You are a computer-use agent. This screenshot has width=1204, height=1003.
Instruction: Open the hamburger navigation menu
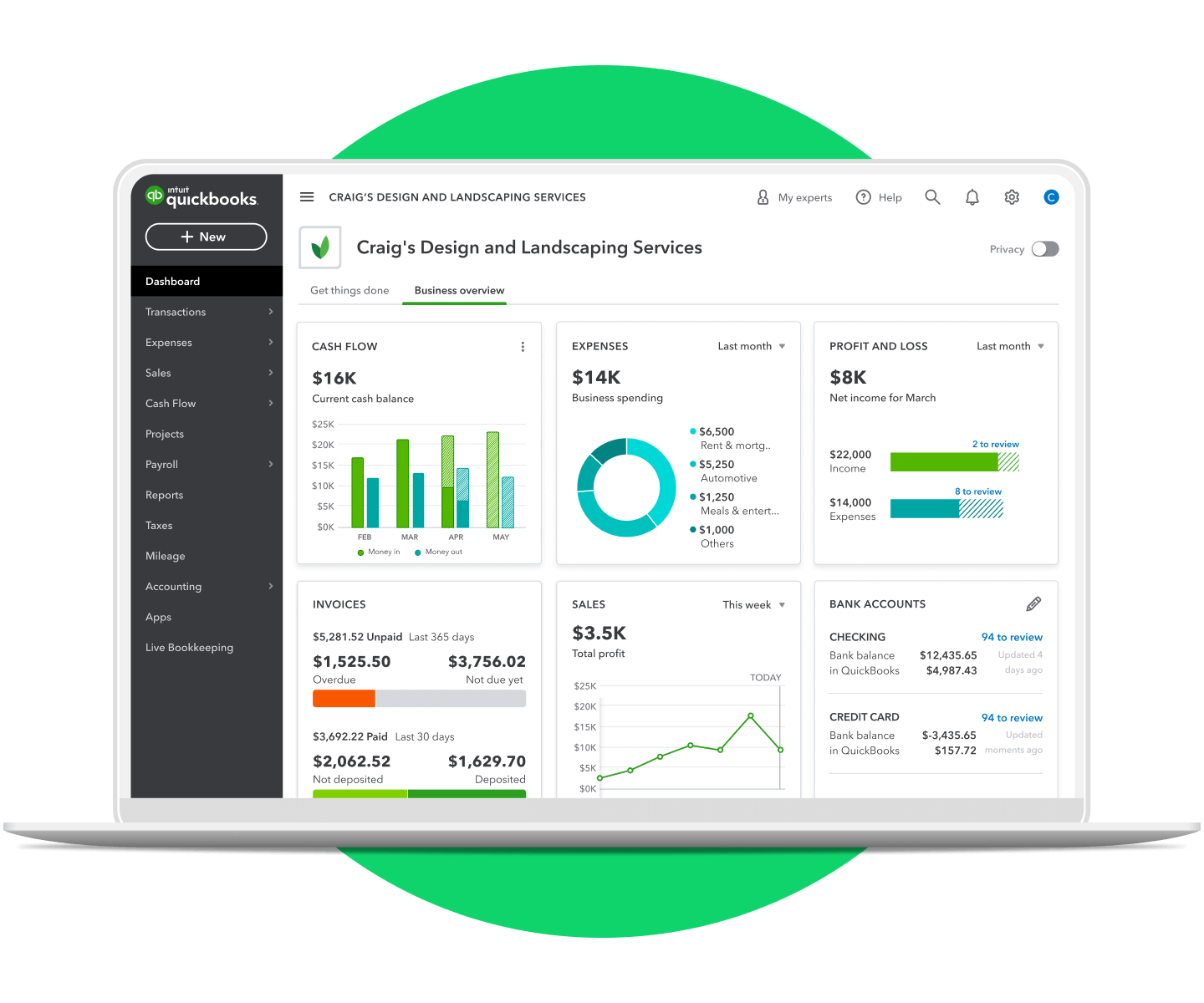click(x=307, y=197)
